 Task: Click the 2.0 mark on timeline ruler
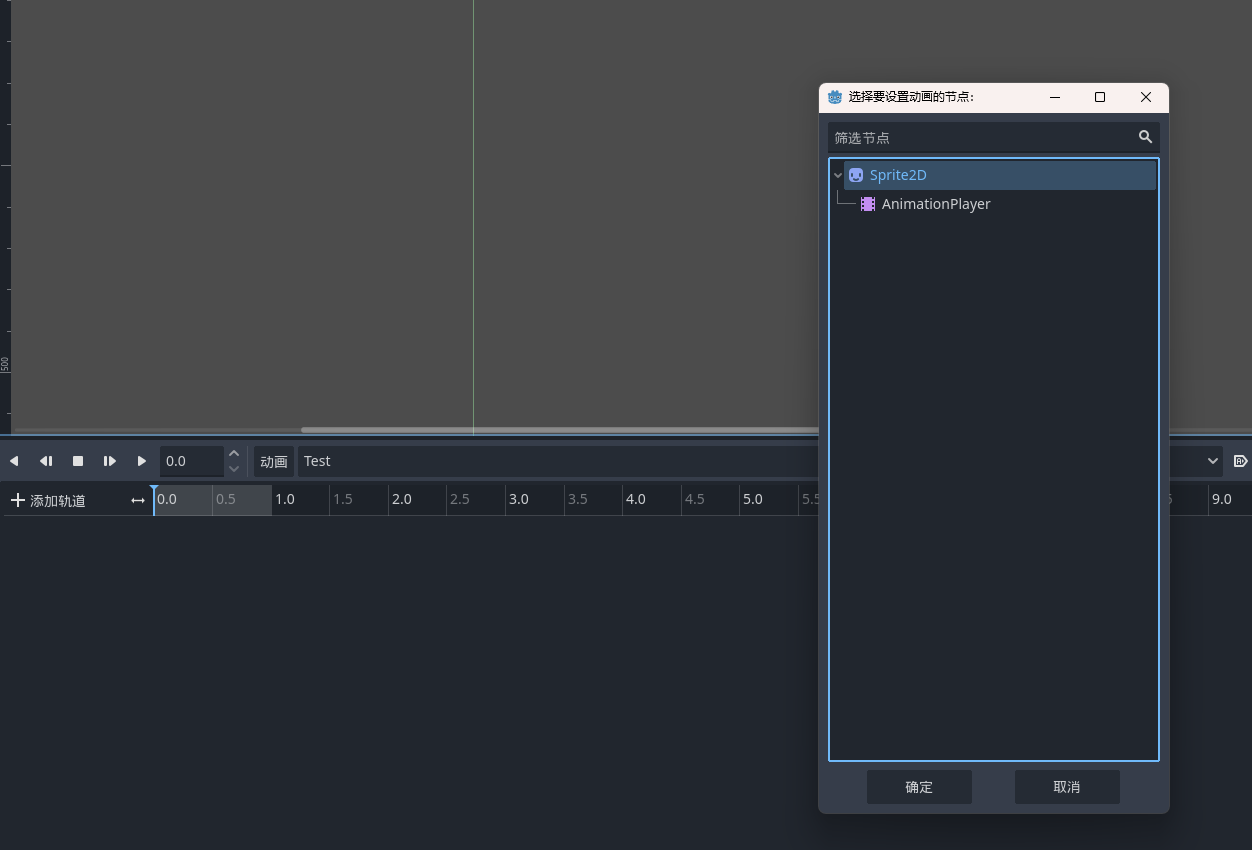click(402, 499)
